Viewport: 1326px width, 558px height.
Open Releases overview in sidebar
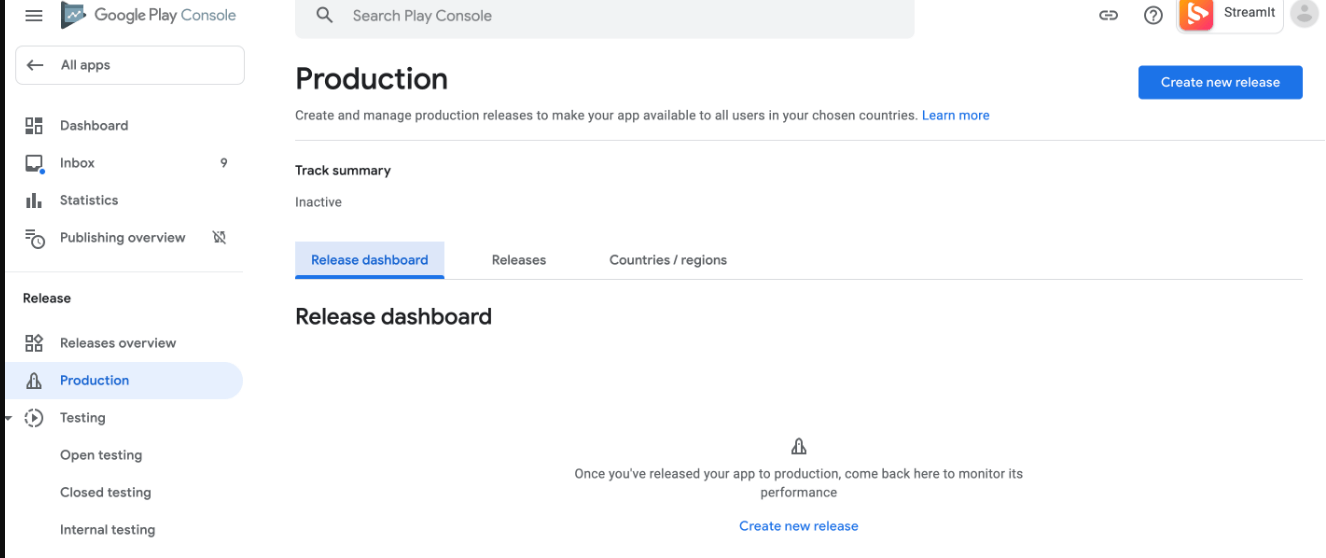118,343
